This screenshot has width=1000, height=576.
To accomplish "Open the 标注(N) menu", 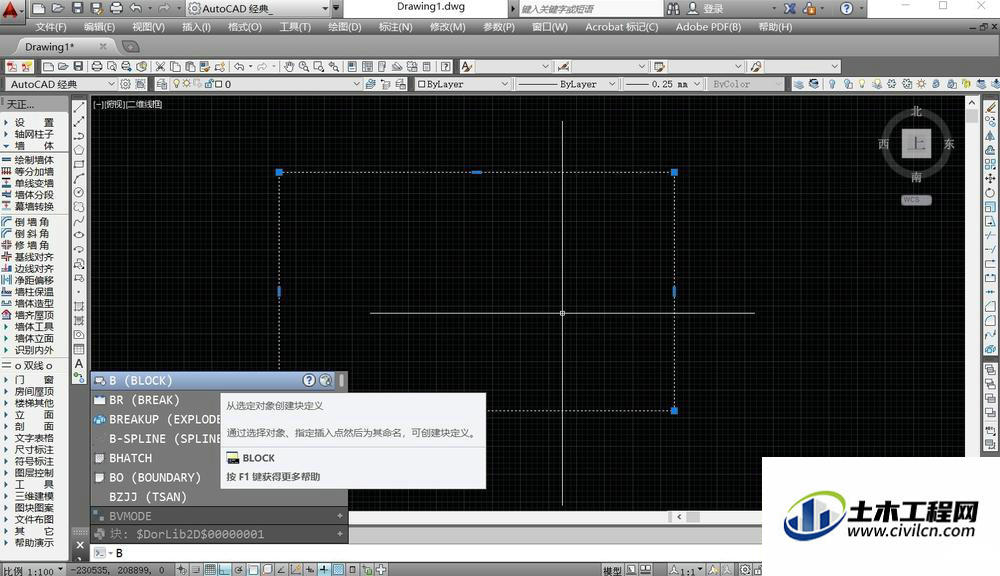I will click(395, 27).
